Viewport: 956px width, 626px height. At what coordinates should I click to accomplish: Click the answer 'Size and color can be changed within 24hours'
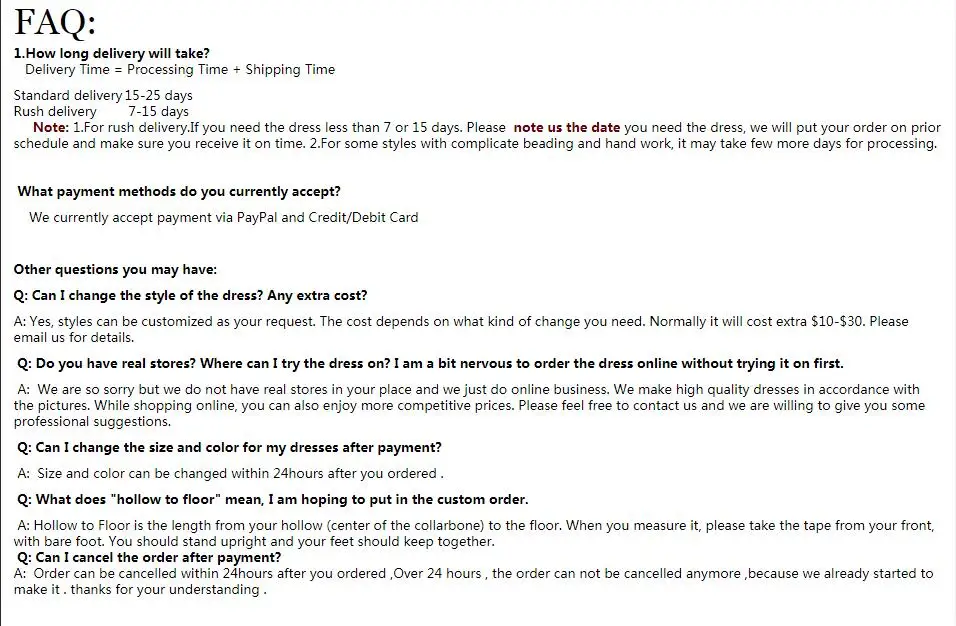pyautogui.click(x=230, y=474)
